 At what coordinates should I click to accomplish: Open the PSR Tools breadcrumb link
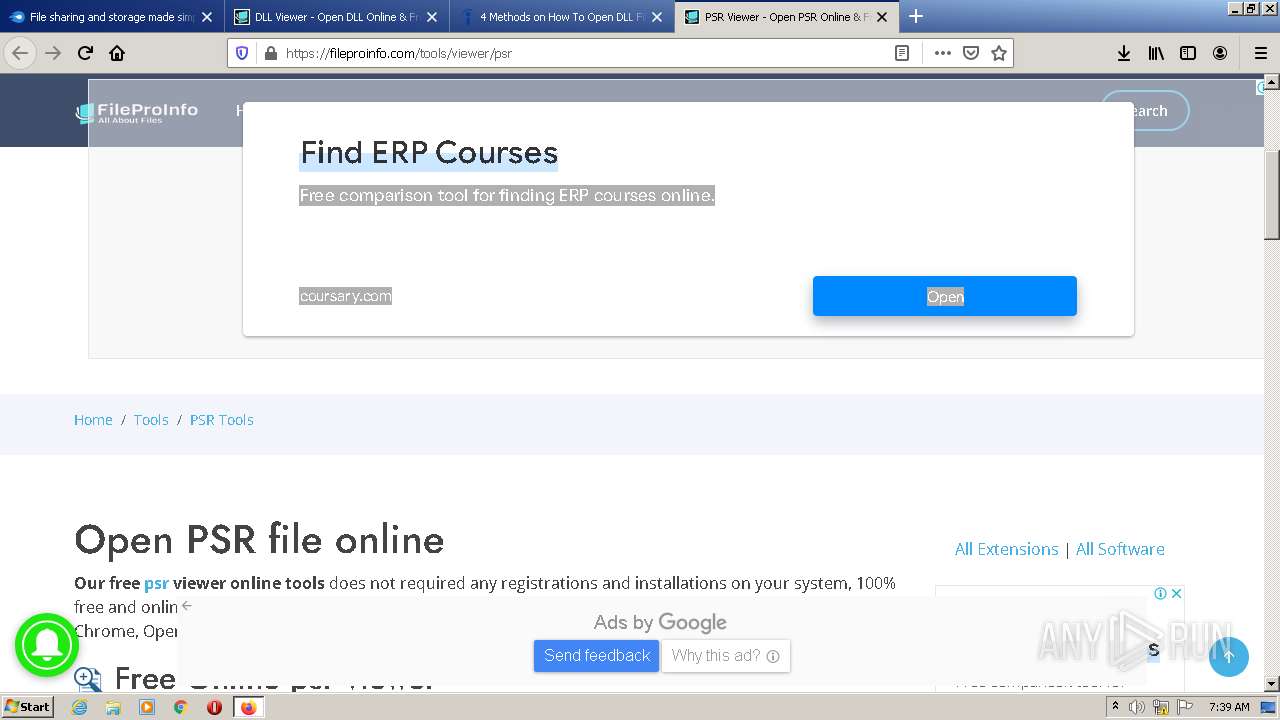coord(221,420)
